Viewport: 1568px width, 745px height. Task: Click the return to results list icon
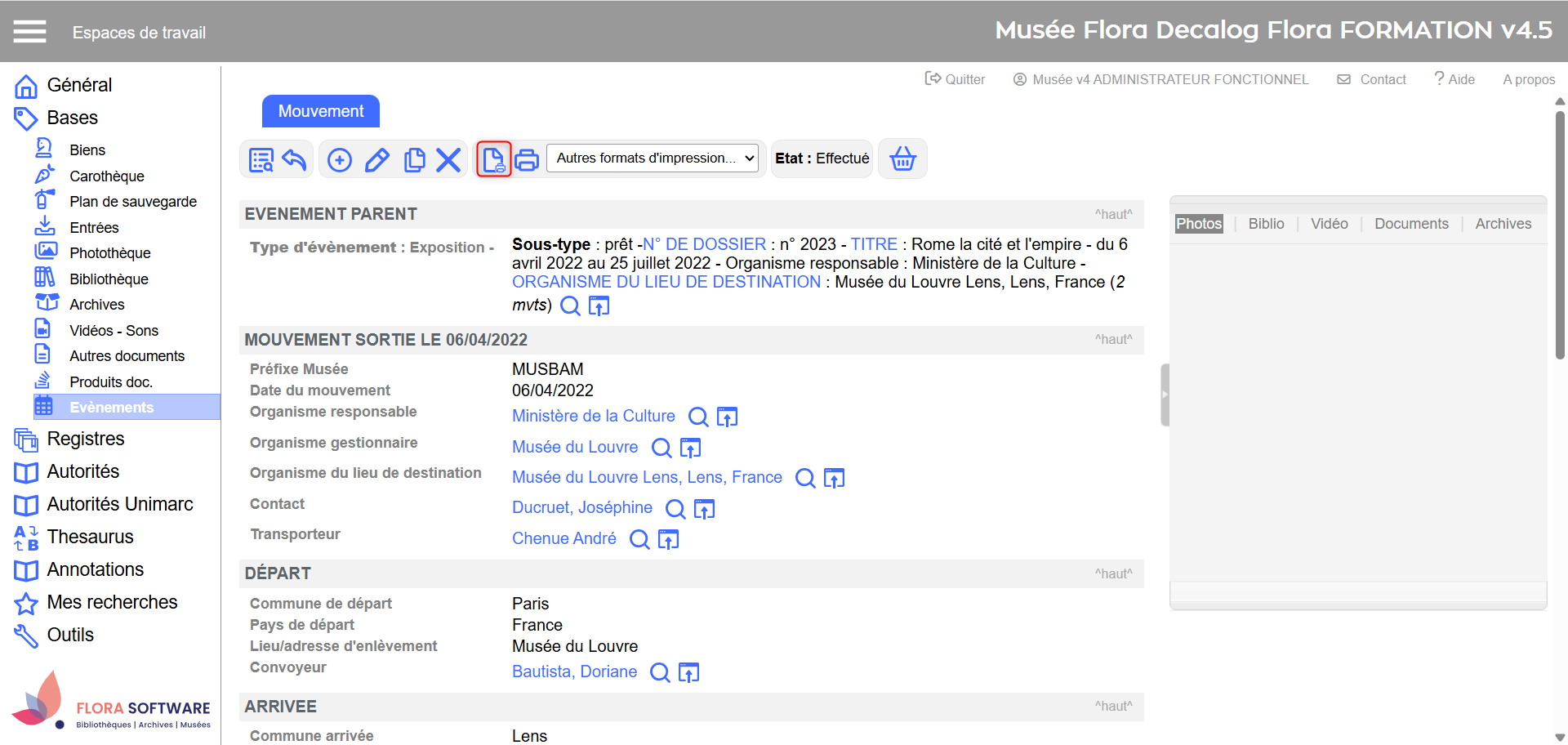coord(261,159)
